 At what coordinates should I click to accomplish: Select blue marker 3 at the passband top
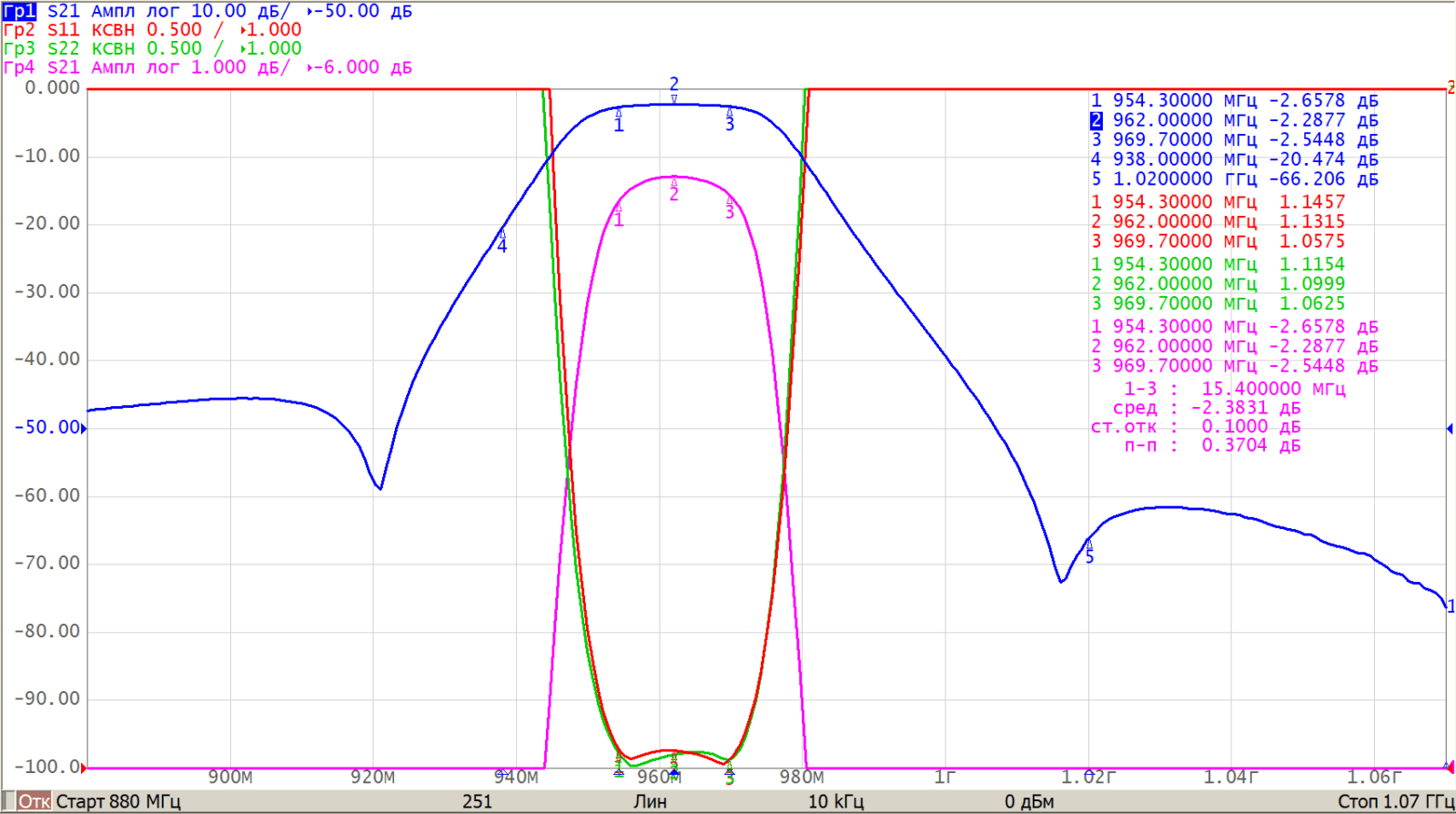pyautogui.click(x=730, y=119)
